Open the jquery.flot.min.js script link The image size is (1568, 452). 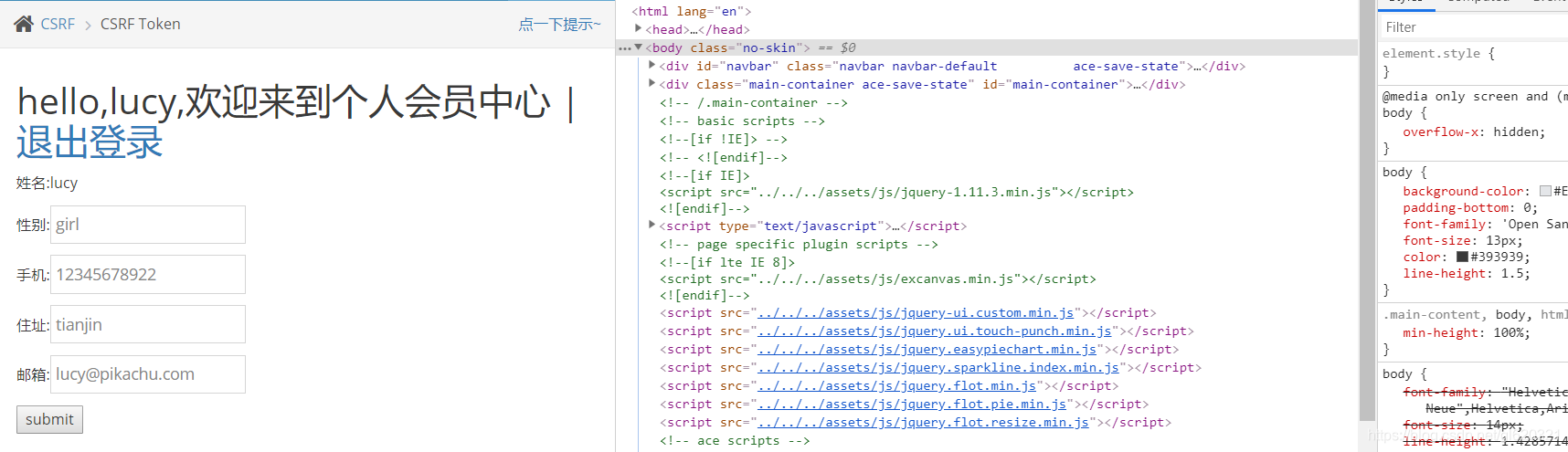click(897, 386)
